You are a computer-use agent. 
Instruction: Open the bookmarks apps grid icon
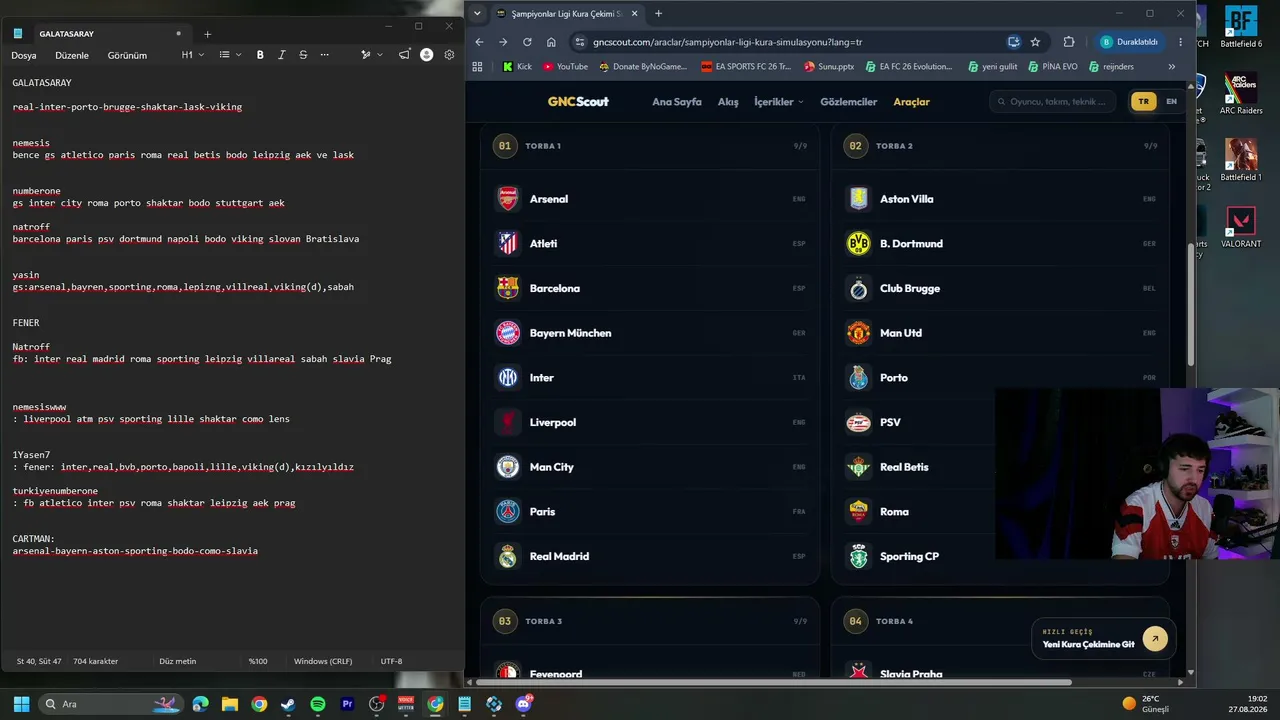click(477, 67)
